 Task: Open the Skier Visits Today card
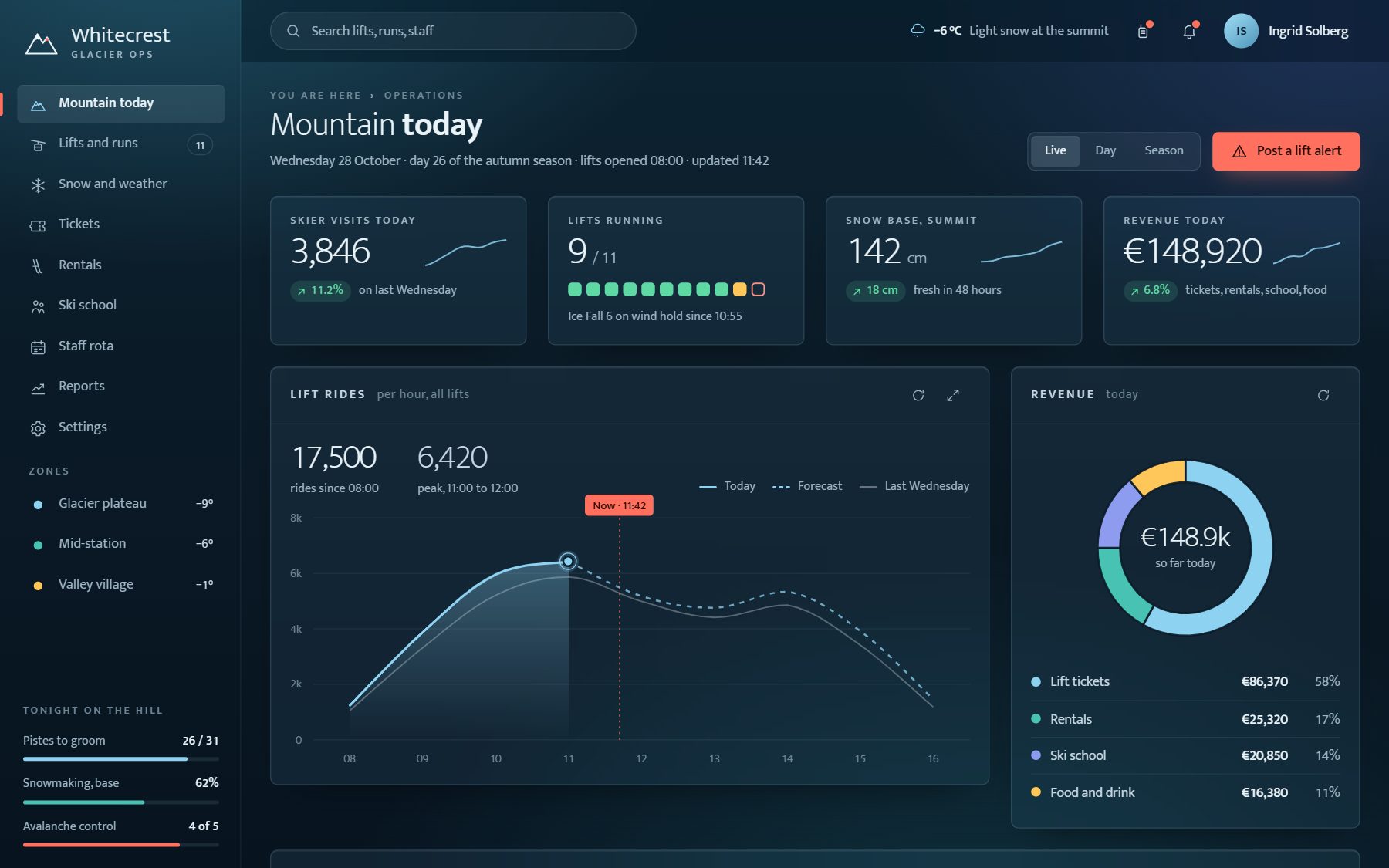[398, 271]
